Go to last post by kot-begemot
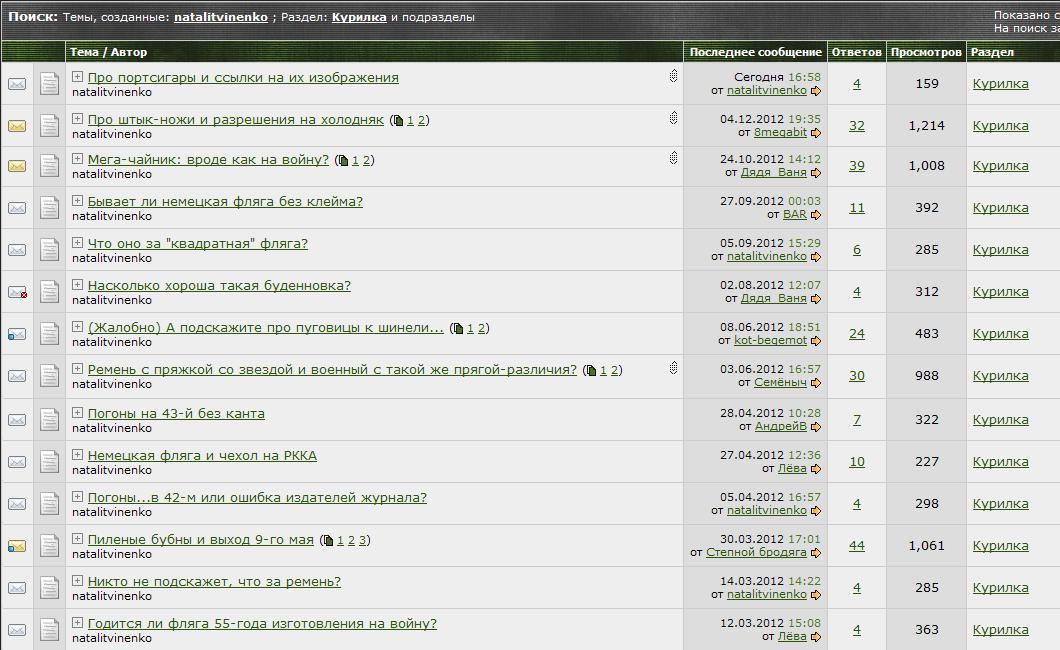 click(816, 341)
